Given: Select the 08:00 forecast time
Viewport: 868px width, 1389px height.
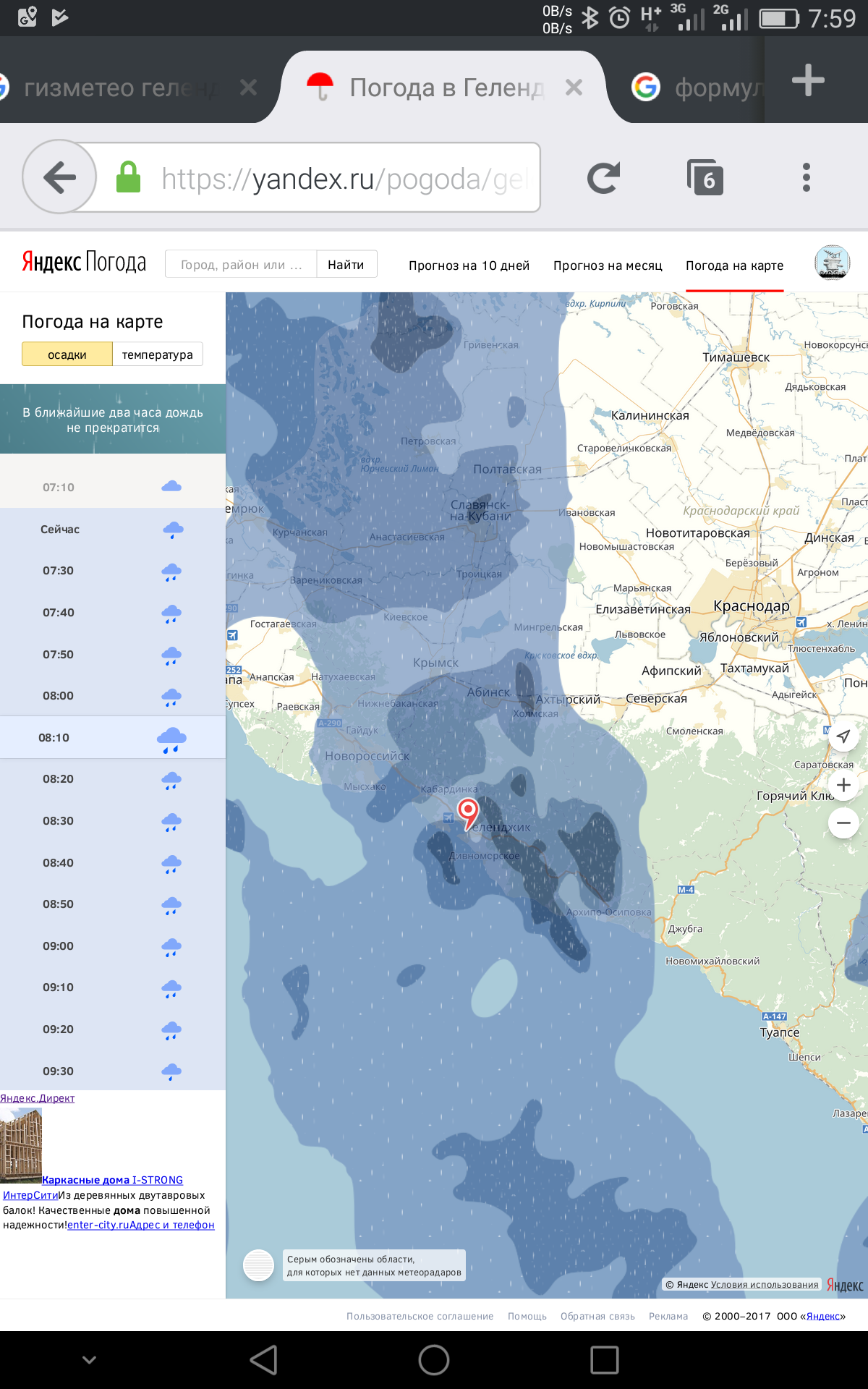Looking at the screenshot, I should point(113,696).
